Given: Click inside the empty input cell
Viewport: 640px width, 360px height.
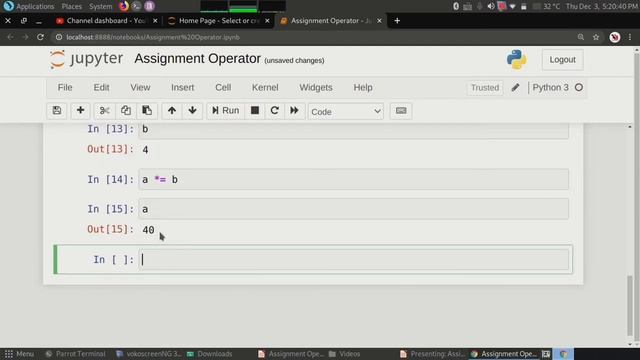Looking at the screenshot, I should (353, 260).
